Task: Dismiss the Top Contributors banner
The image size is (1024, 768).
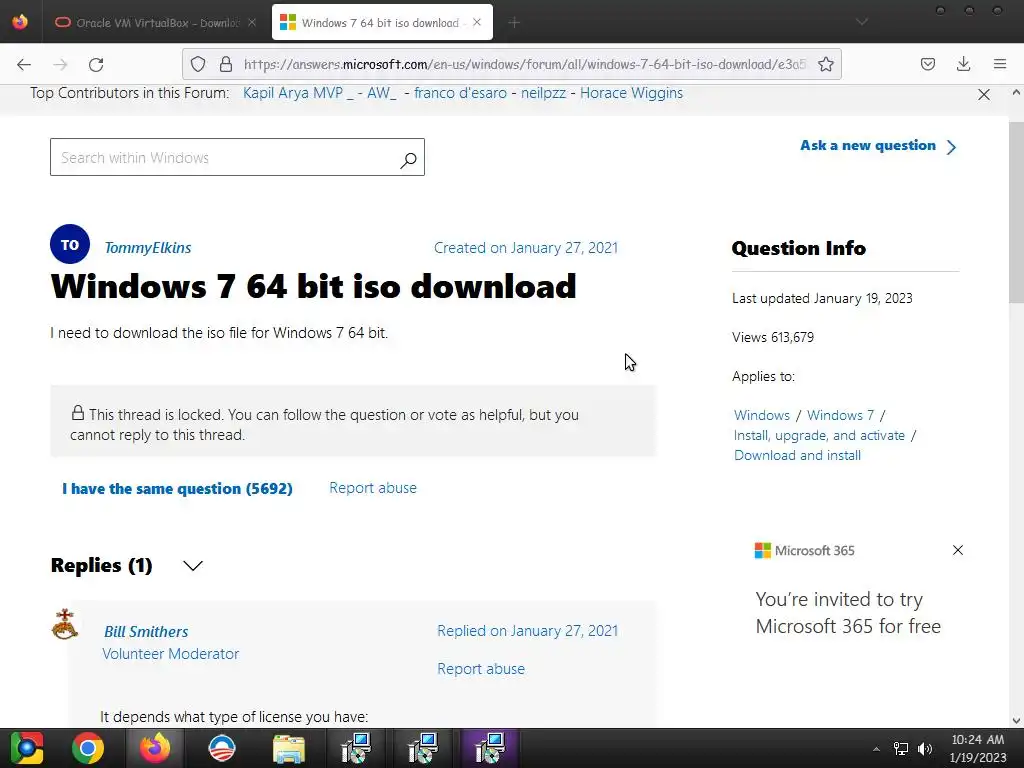Action: click(984, 95)
